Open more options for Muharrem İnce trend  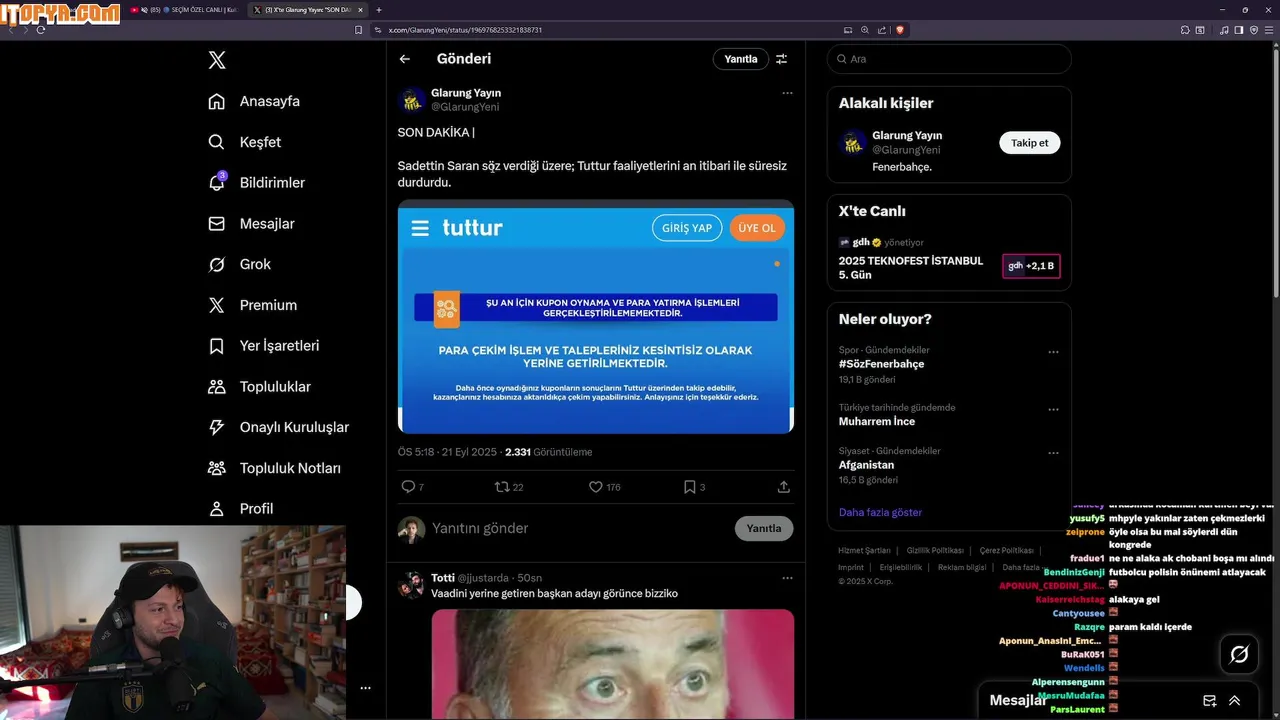pos(1053,409)
